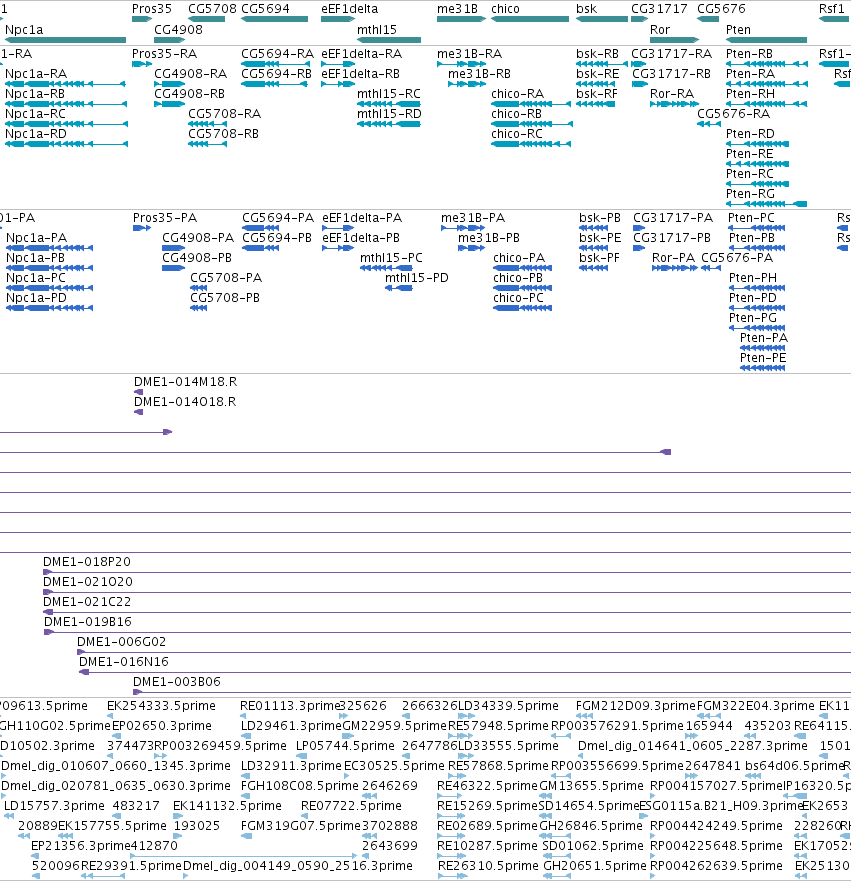Click transcript Npc1a-RA

[x=36, y=74]
